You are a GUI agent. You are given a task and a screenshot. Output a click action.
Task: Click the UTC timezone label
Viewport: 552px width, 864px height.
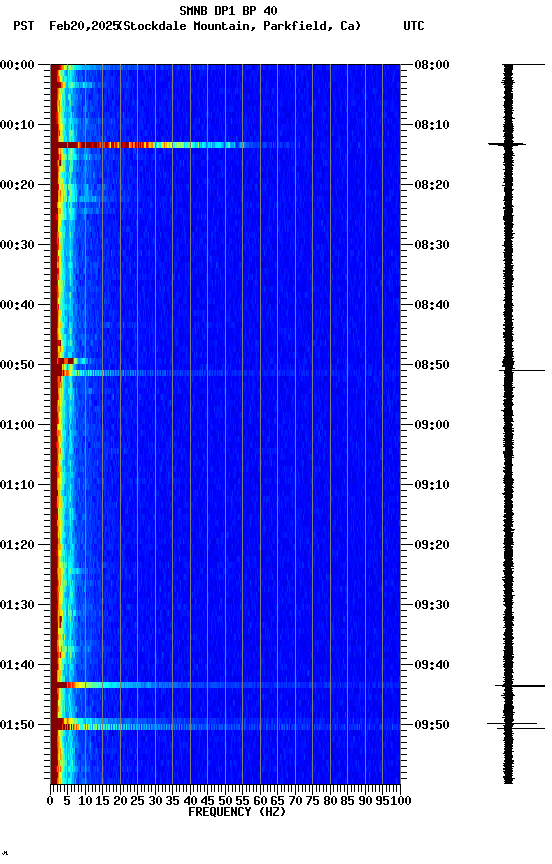tap(414, 26)
